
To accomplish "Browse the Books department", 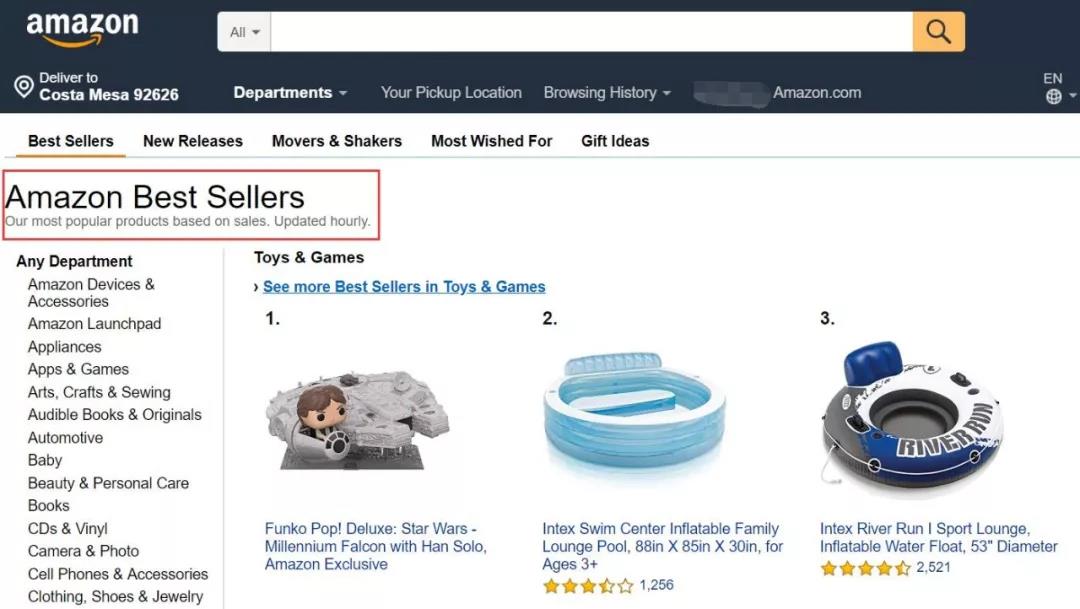I will [x=48, y=505].
